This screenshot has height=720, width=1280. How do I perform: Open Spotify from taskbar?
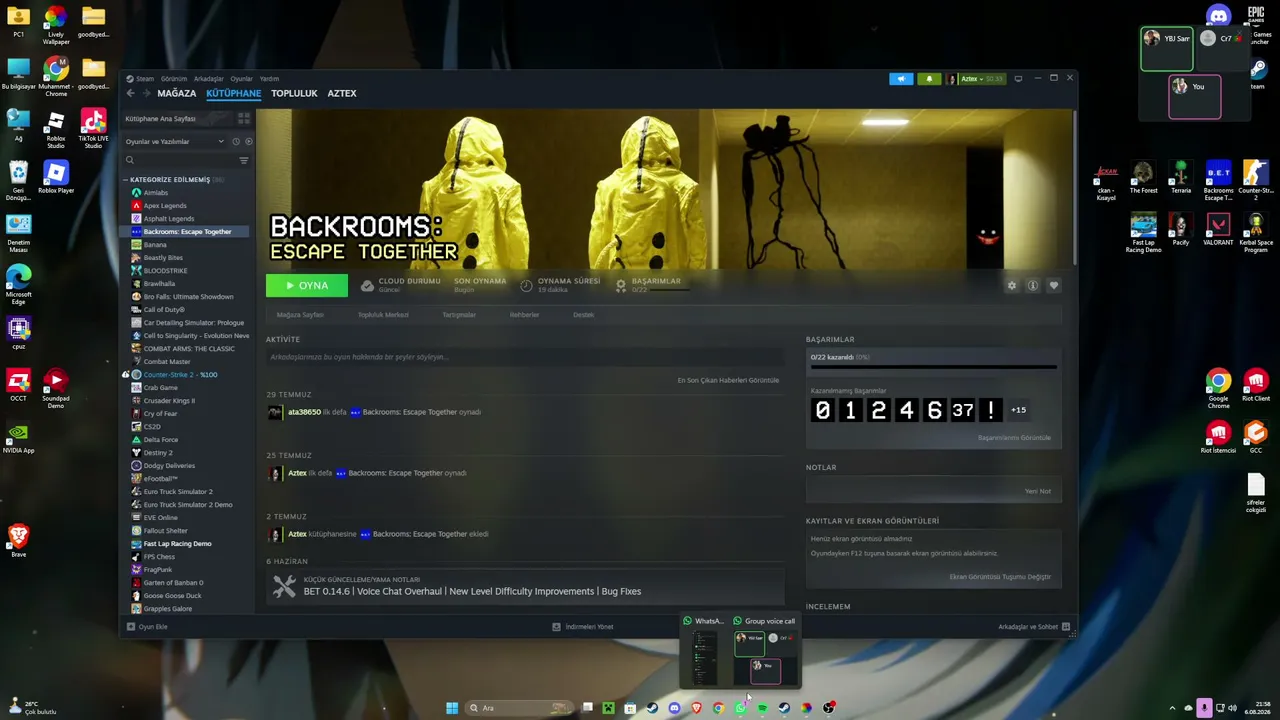762,708
